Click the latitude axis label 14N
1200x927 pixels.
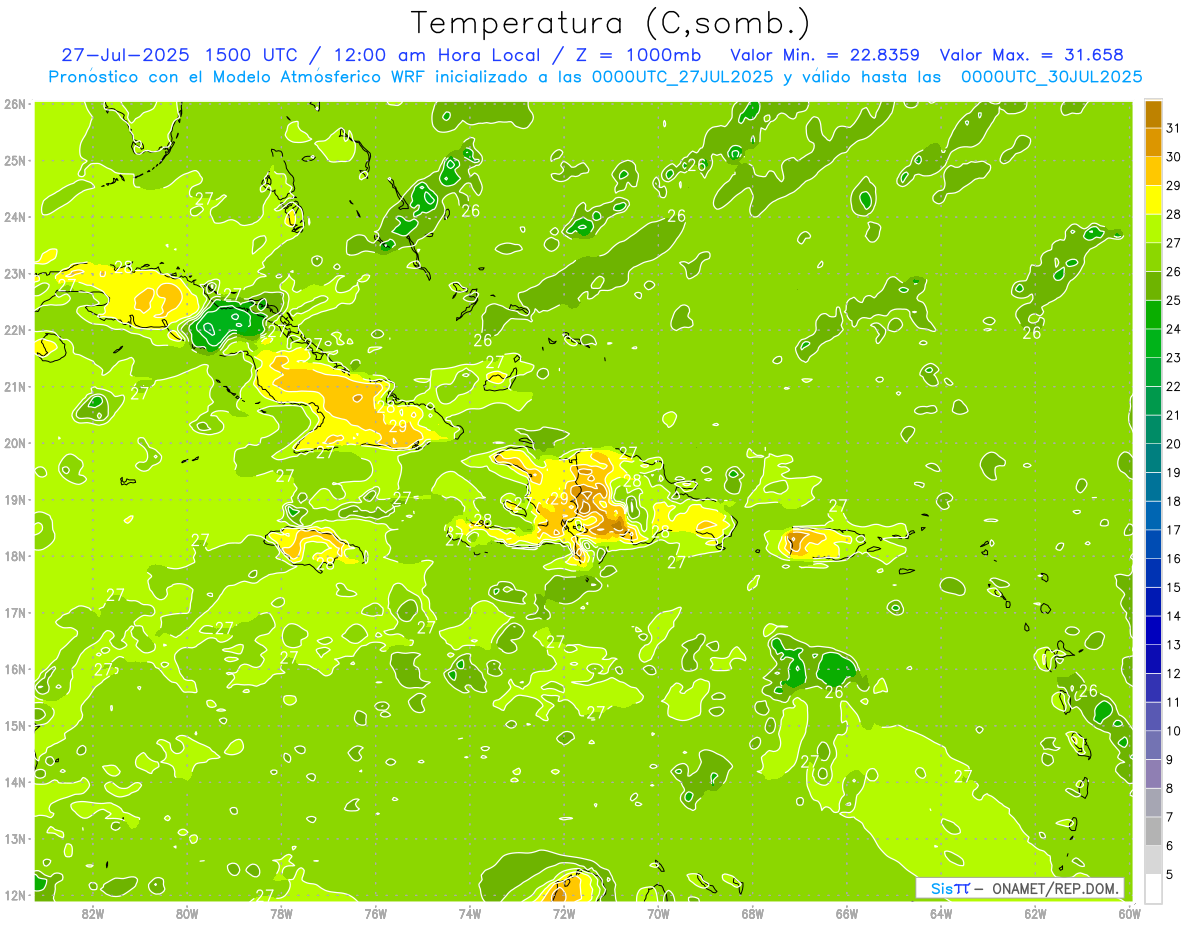[14, 782]
